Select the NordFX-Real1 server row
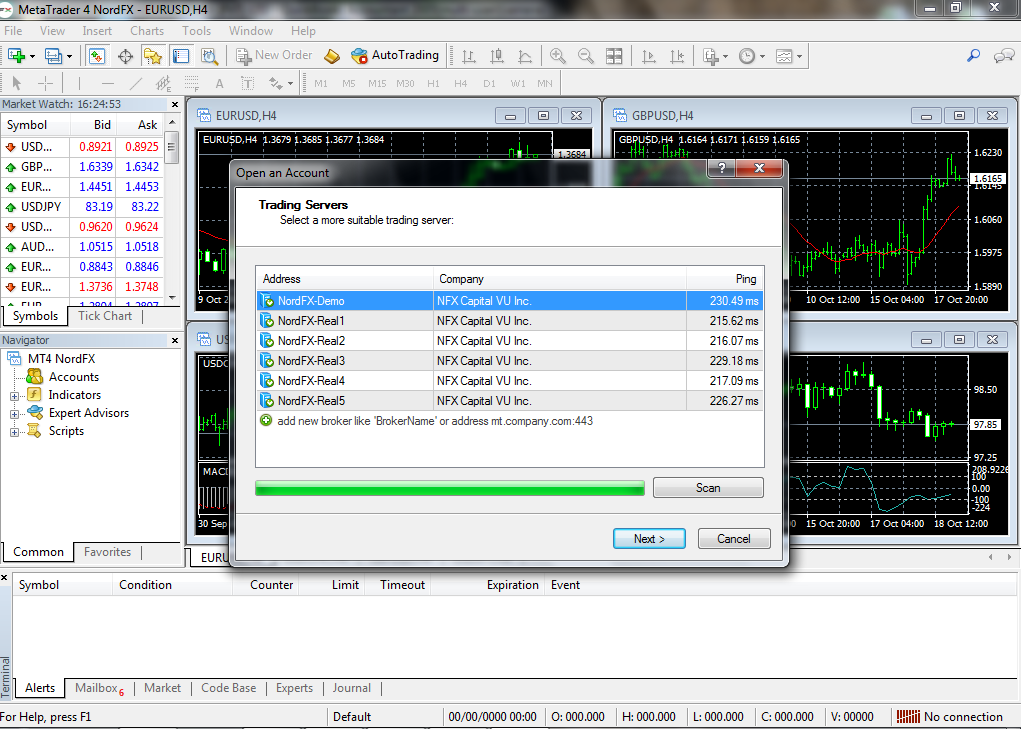Image resolution: width=1021 pixels, height=729 pixels. click(x=510, y=321)
